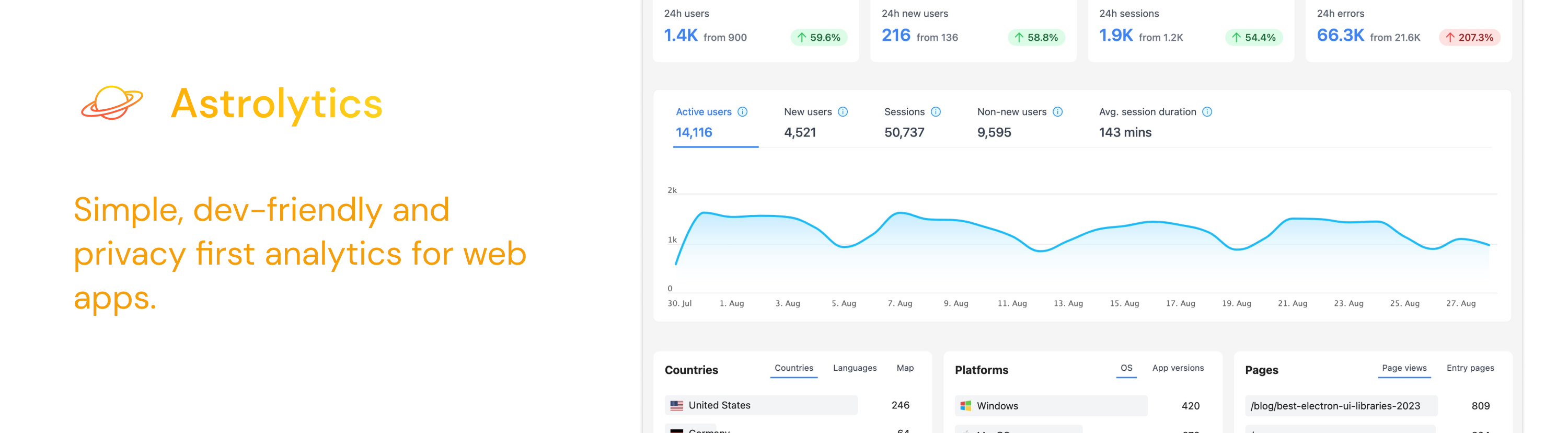Switch to the Page views tab

point(1404,369)
